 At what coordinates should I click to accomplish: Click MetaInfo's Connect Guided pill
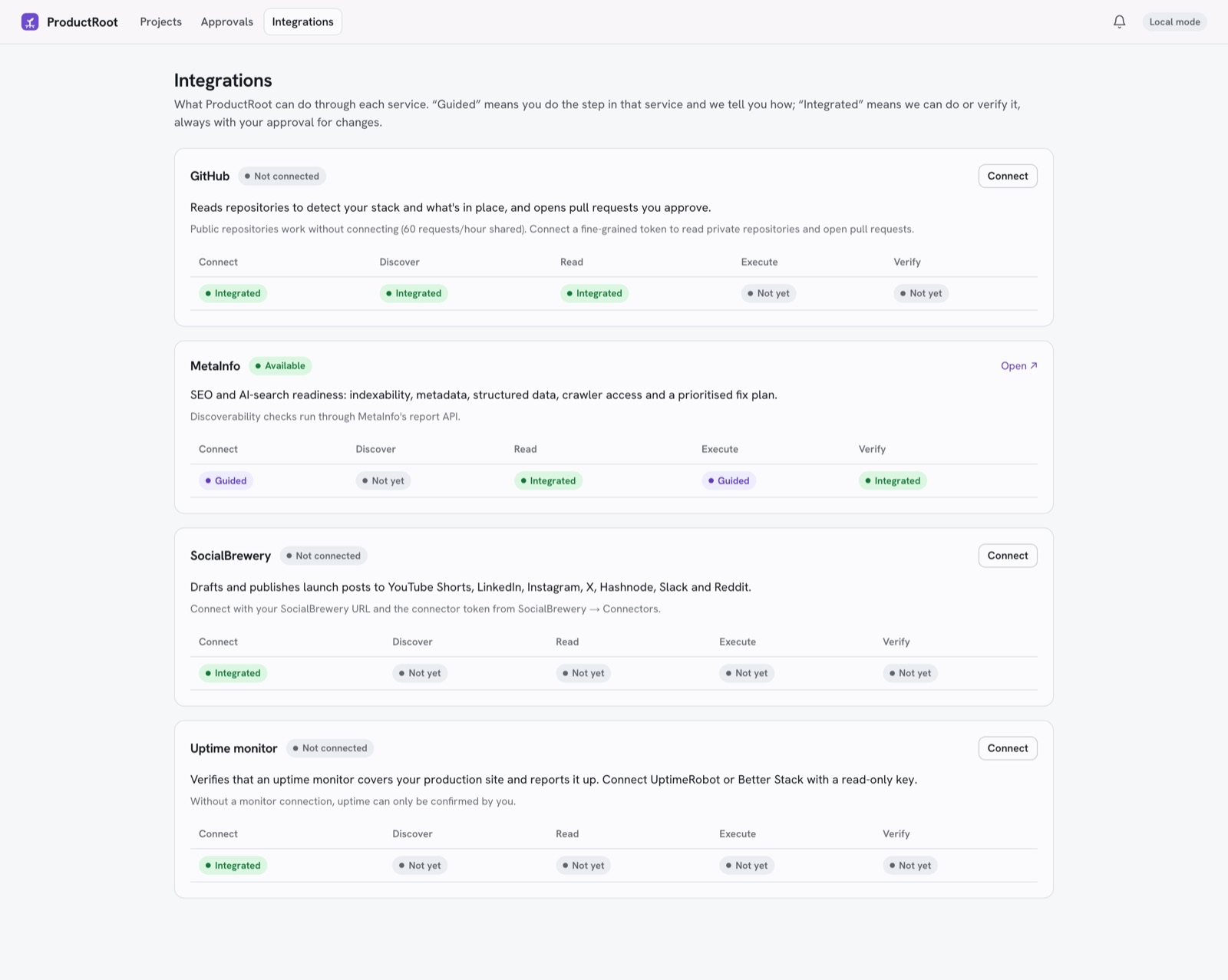click(226, 480)
